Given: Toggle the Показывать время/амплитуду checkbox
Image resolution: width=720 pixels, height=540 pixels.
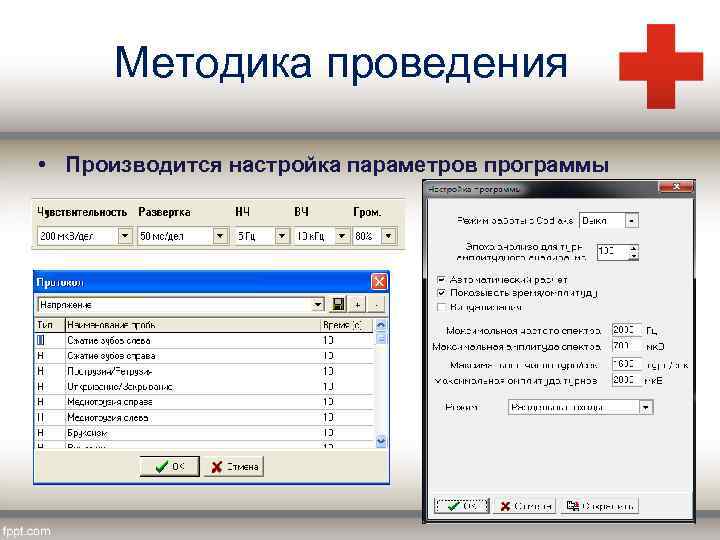Looking at the screenshot, I should pyautogui.click(x=441, y=292).
